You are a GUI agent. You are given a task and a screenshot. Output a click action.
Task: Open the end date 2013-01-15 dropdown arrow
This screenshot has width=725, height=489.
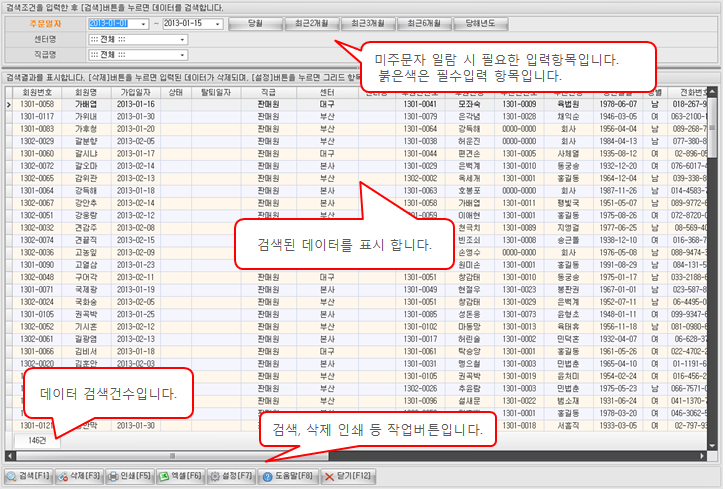tap(217, 24)
